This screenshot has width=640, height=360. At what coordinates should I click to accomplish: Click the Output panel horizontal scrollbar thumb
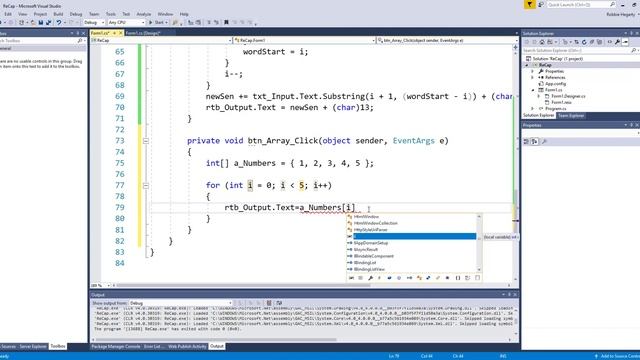coord(216,340)
